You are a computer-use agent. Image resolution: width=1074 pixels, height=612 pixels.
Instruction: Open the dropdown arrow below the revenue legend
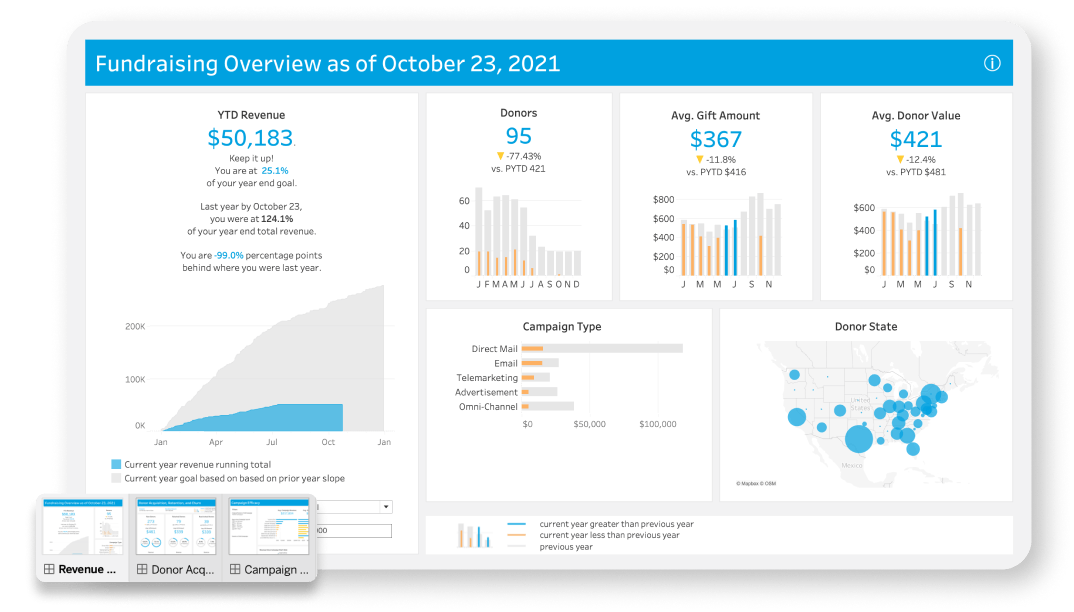[386, 507]
